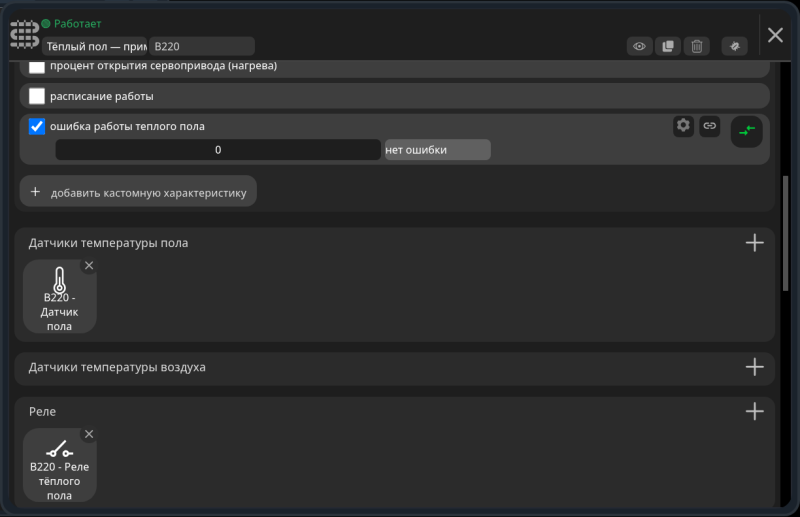Edit the device name field Тёплый пол
This screenshot has width=800, height=517.
95,46
